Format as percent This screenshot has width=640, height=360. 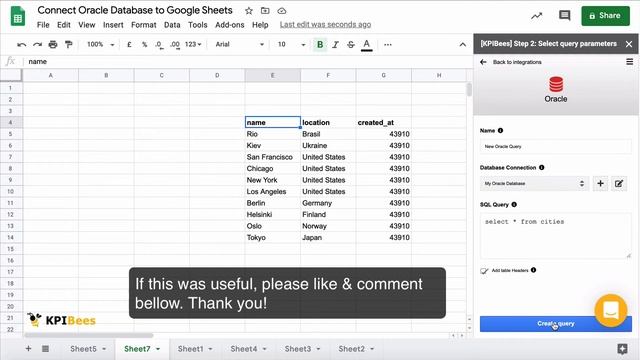144,44
